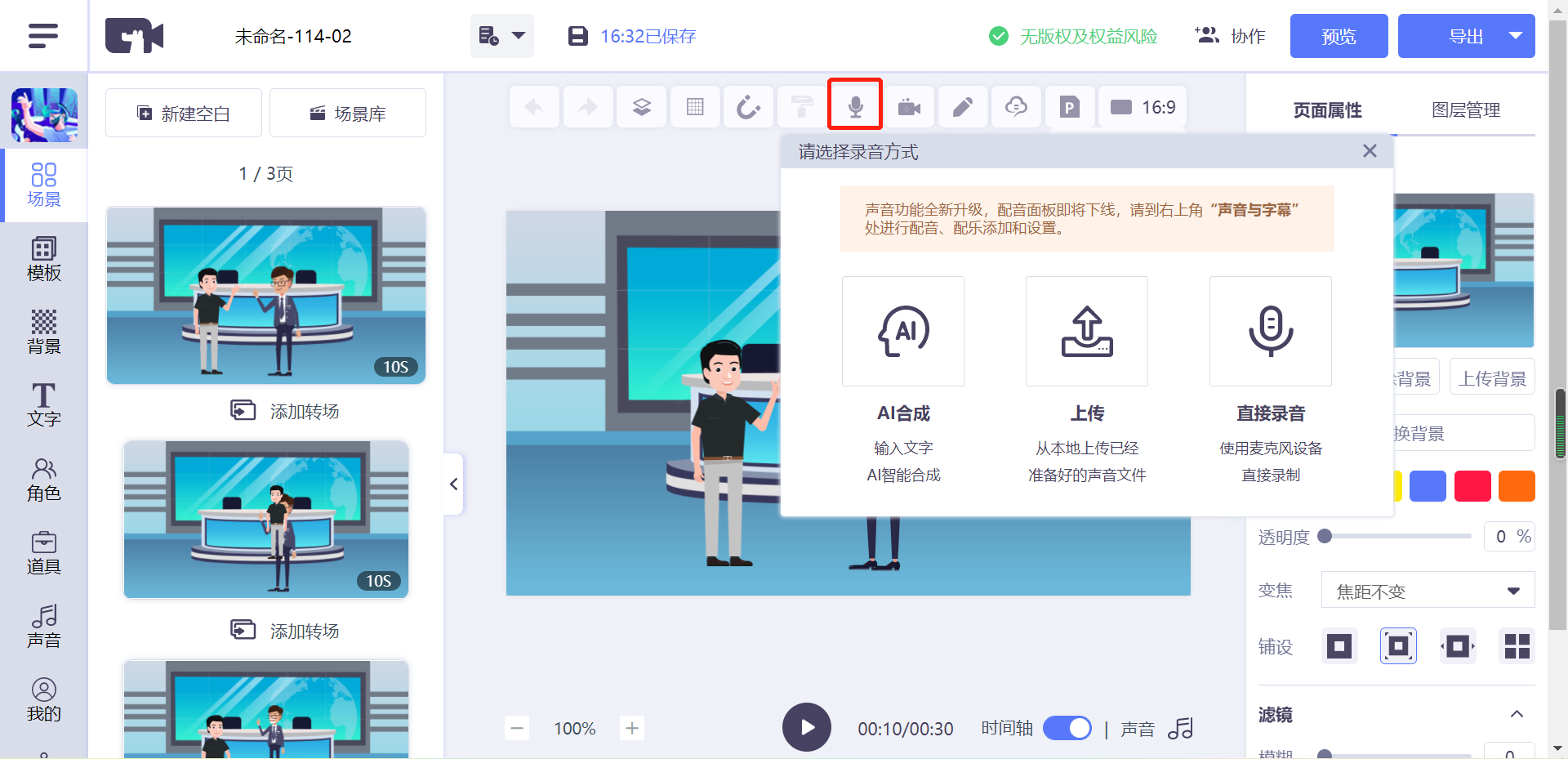Click the 预览 preview button
This screenshot has width=1568, height=759.
point(1339,36)
